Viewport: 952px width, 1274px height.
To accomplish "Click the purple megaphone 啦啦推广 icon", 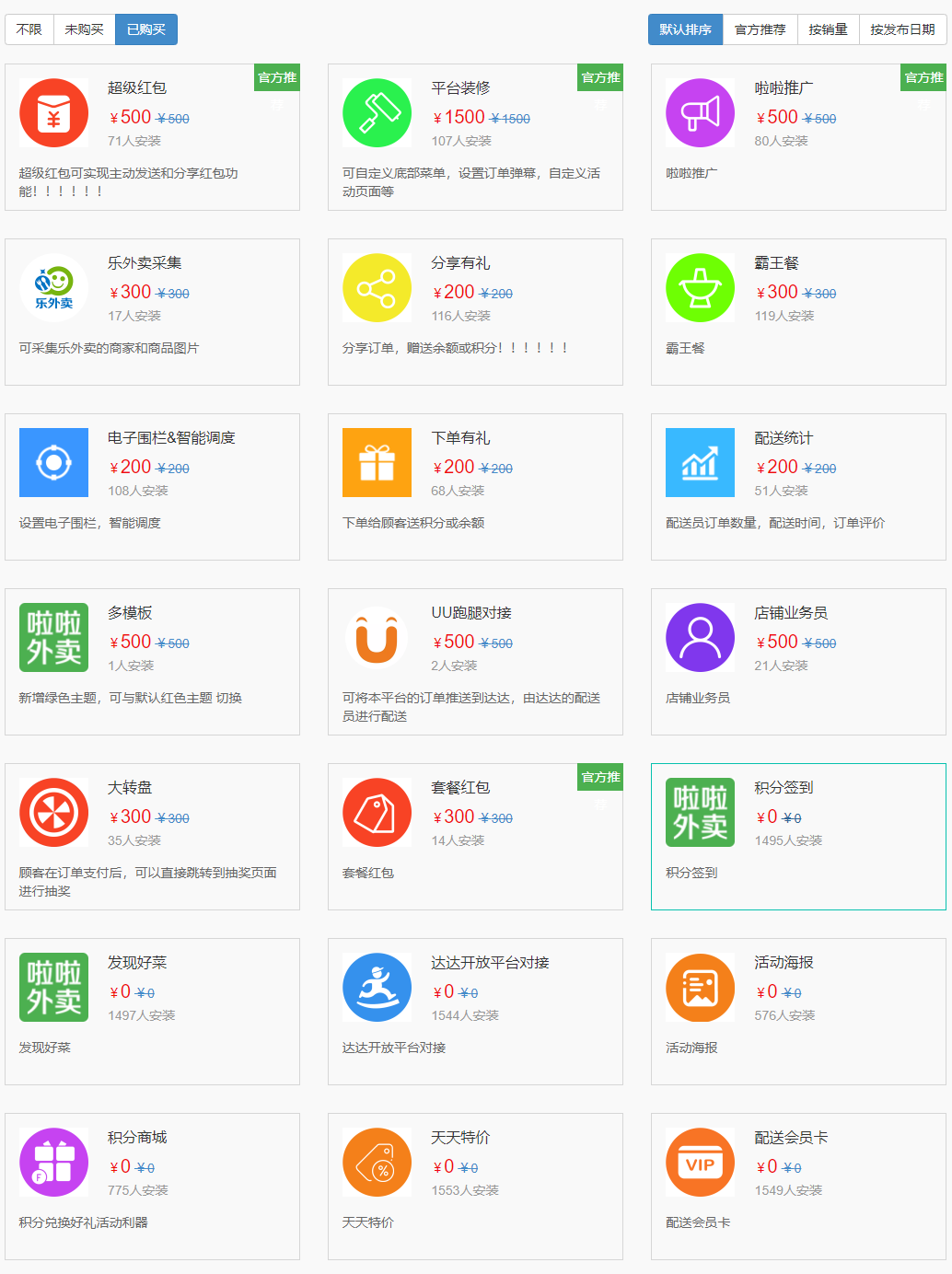I will pos(700,113).
